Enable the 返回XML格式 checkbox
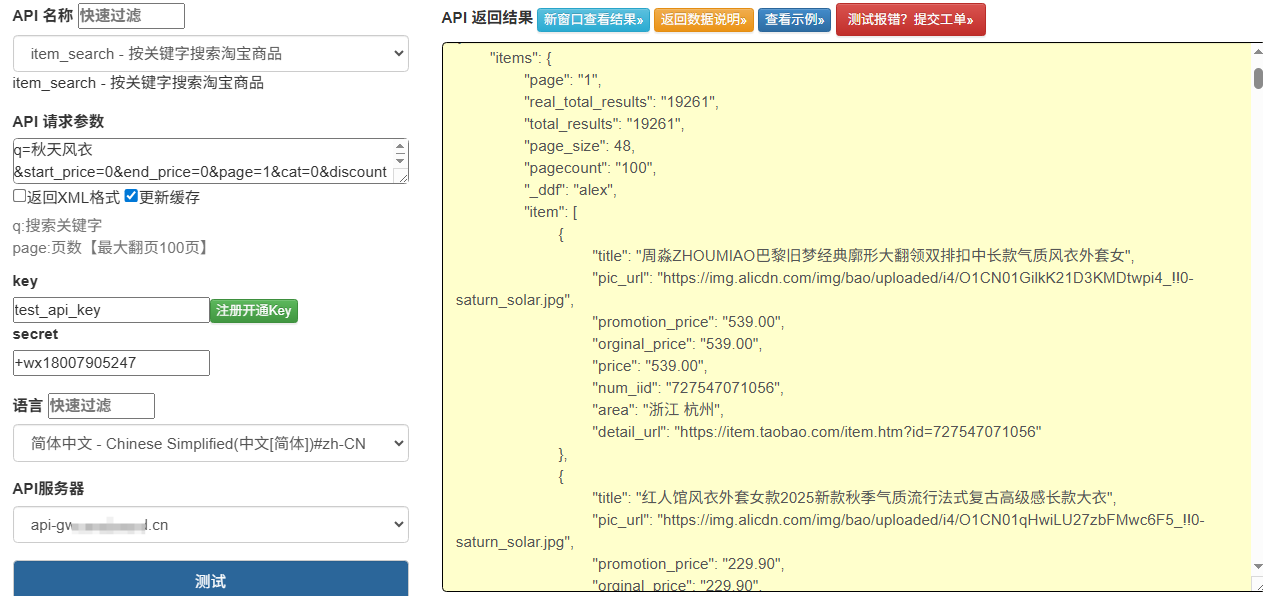 pos(19,194)
